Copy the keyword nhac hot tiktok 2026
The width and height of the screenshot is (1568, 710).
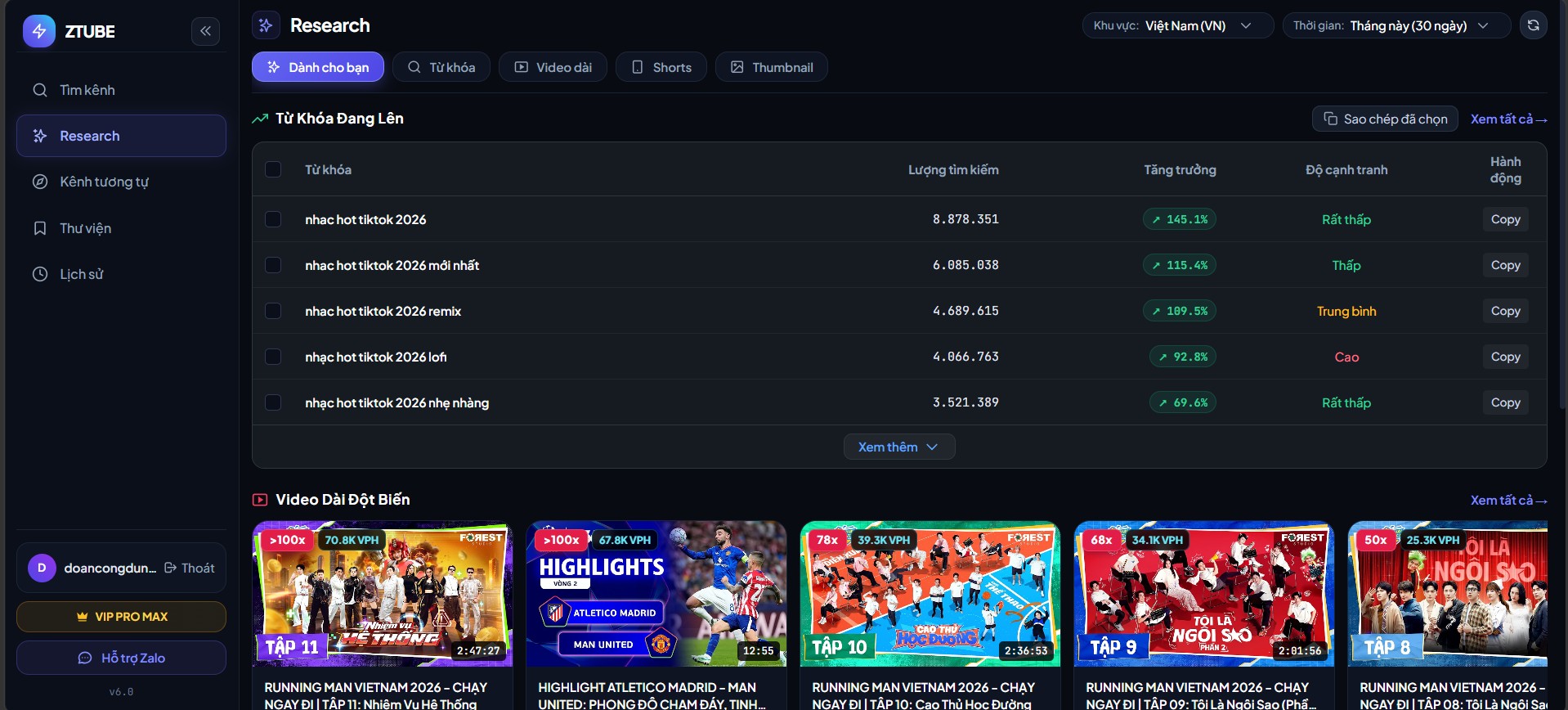1505,219
